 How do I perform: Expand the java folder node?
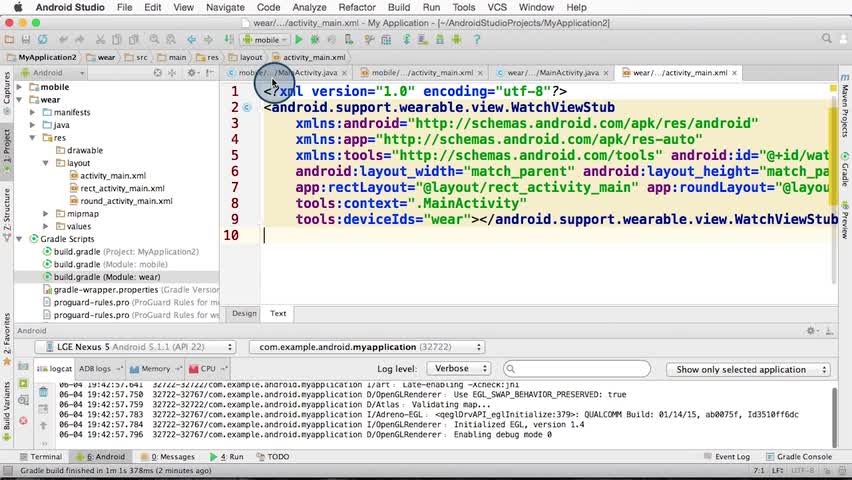point(33,124)
